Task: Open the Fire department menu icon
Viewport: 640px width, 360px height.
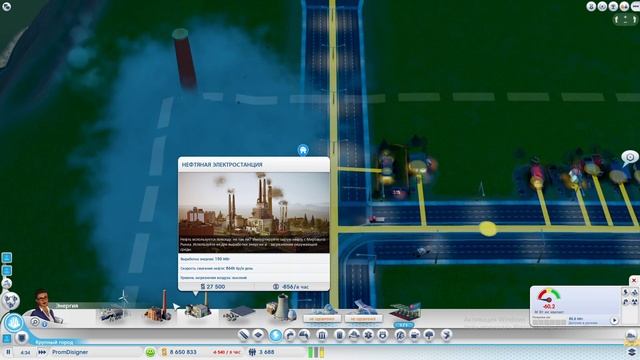Action: pyautogui.click(x=353, y=336)
